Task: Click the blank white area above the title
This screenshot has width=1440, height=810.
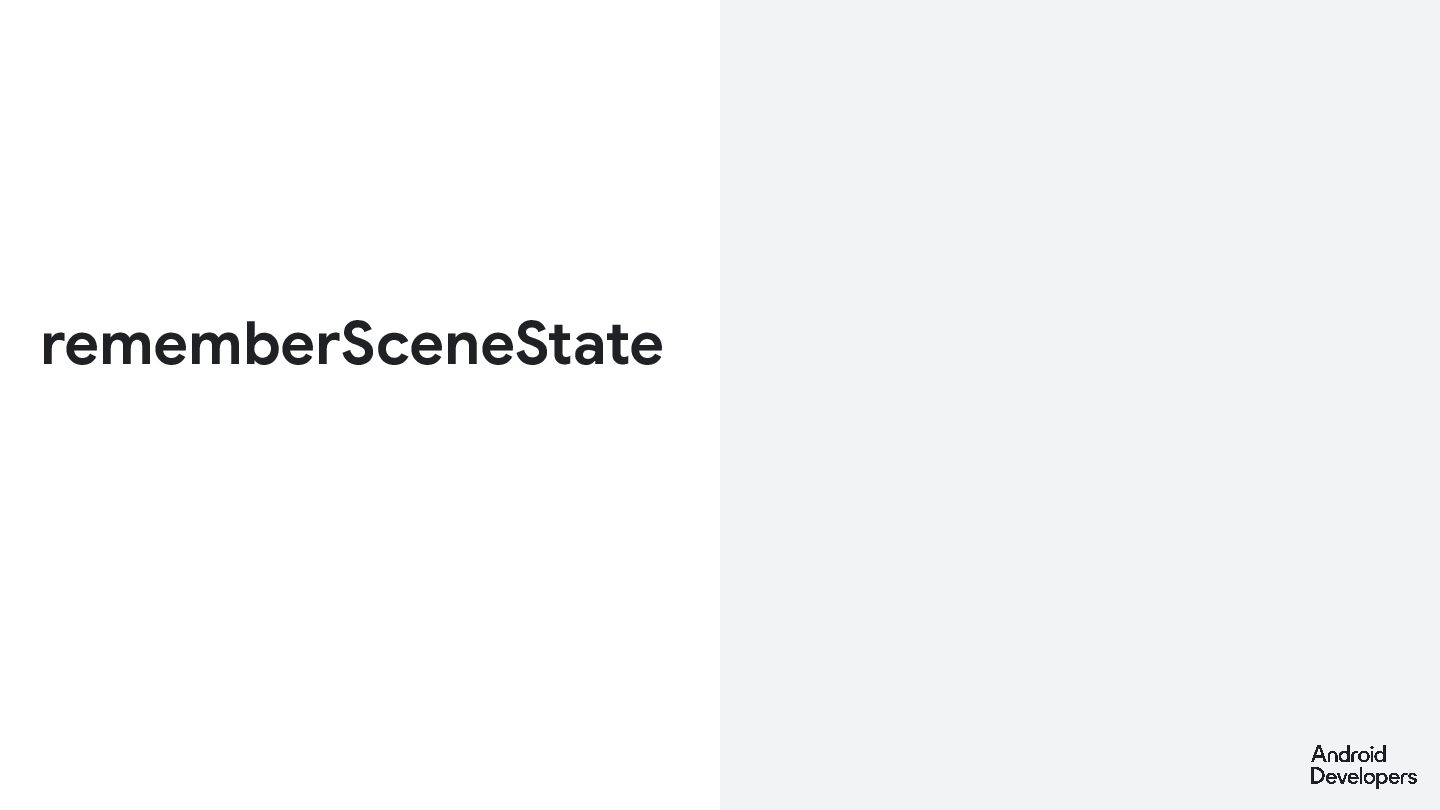Action: point(360,150)
